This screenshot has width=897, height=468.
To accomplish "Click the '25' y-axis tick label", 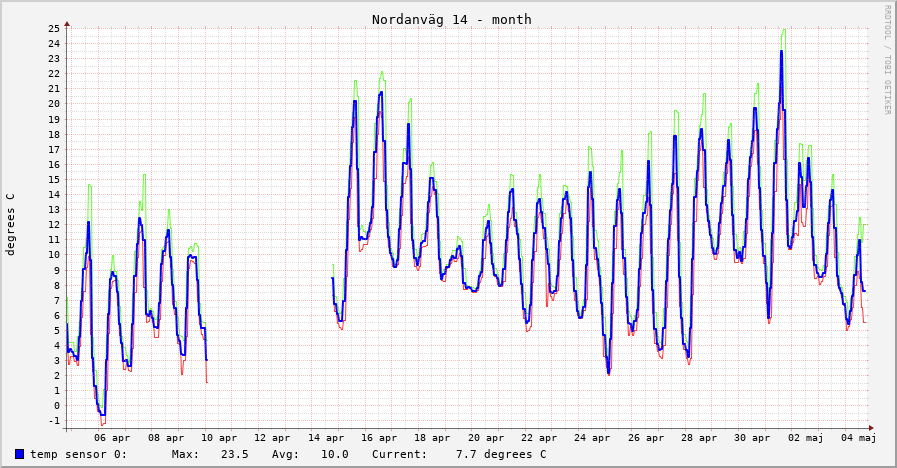I will click(x=54, y=29).
